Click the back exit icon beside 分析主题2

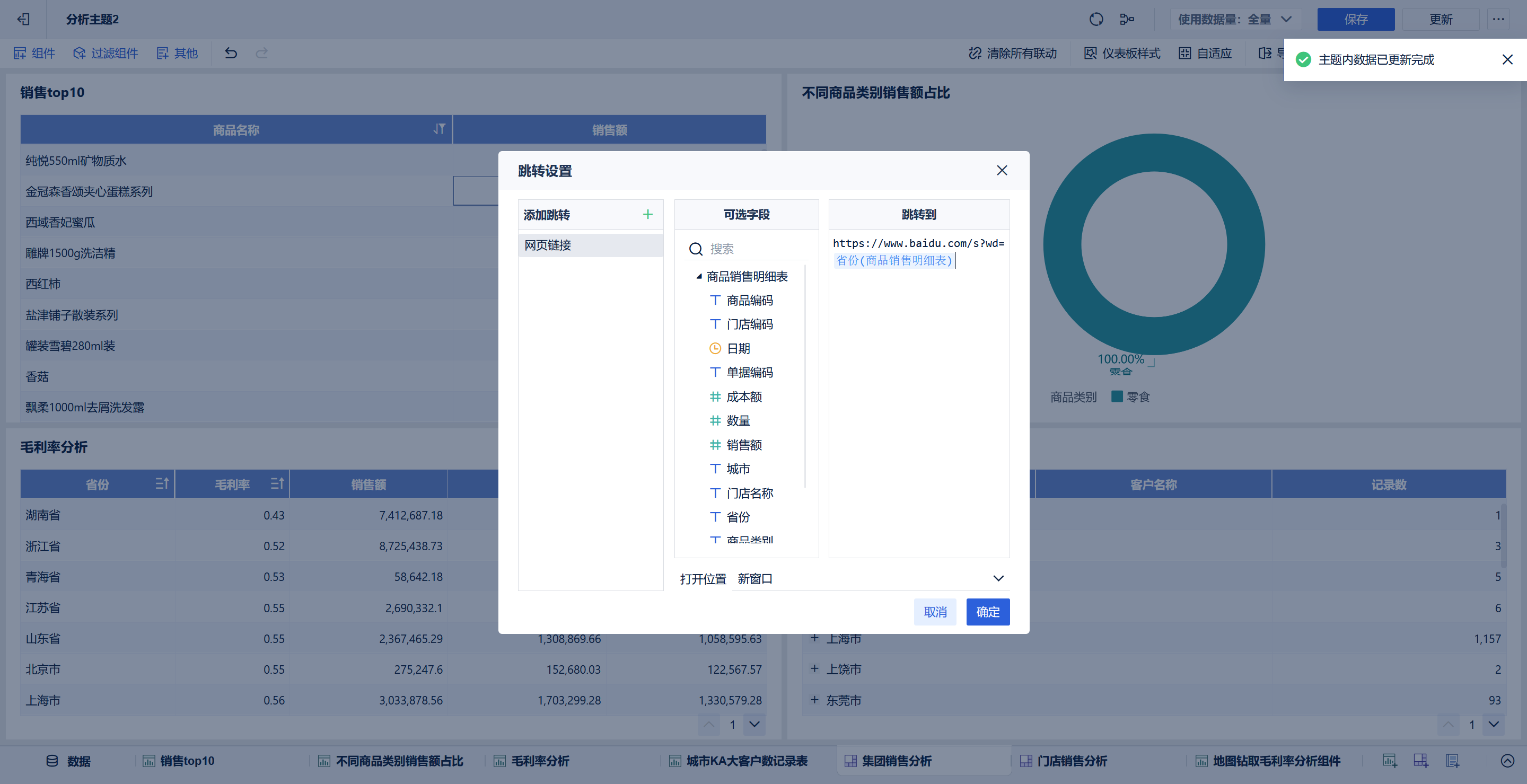point(24,19)
